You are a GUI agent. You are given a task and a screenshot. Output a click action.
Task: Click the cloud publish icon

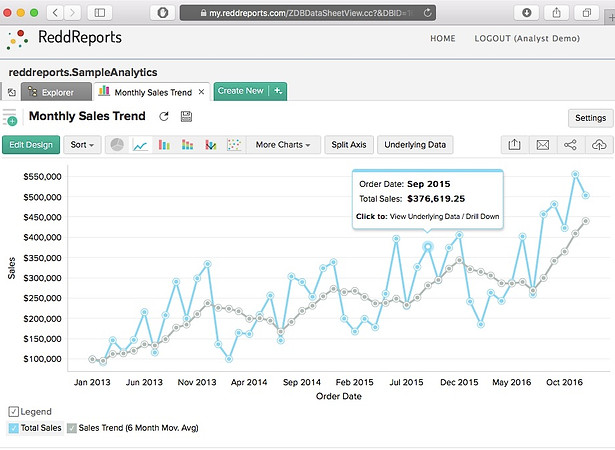[x=598, y=145]
